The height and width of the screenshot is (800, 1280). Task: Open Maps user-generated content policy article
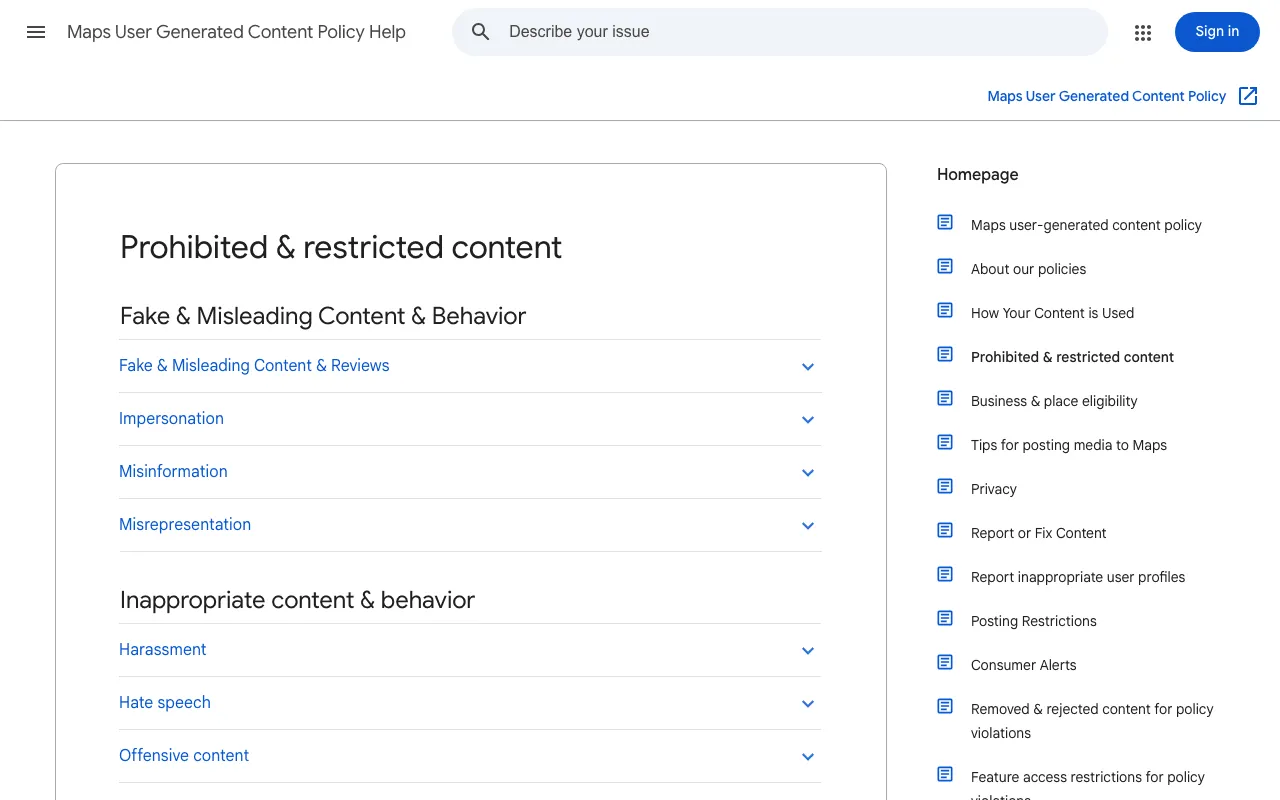[1086, 225]
